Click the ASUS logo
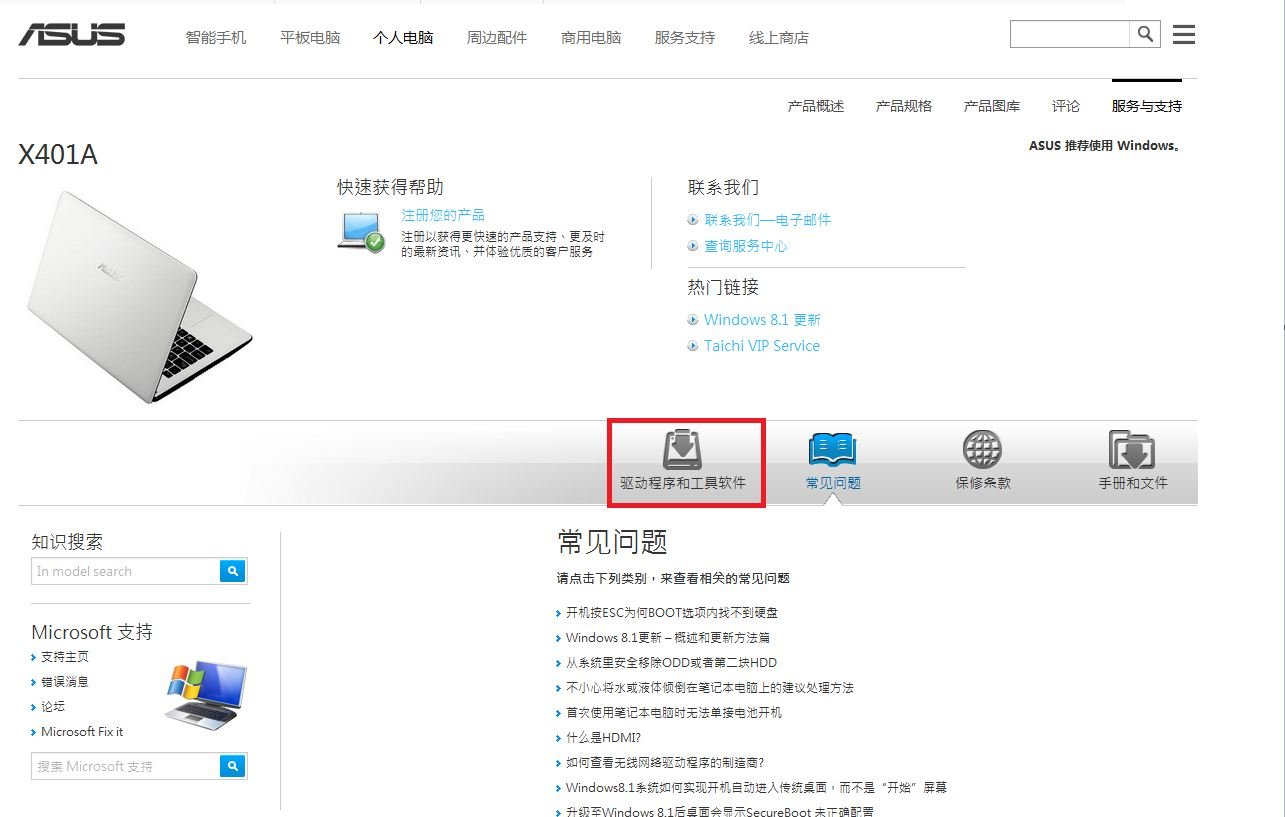This screenshot has height=817, width=1285. (72, 33)
